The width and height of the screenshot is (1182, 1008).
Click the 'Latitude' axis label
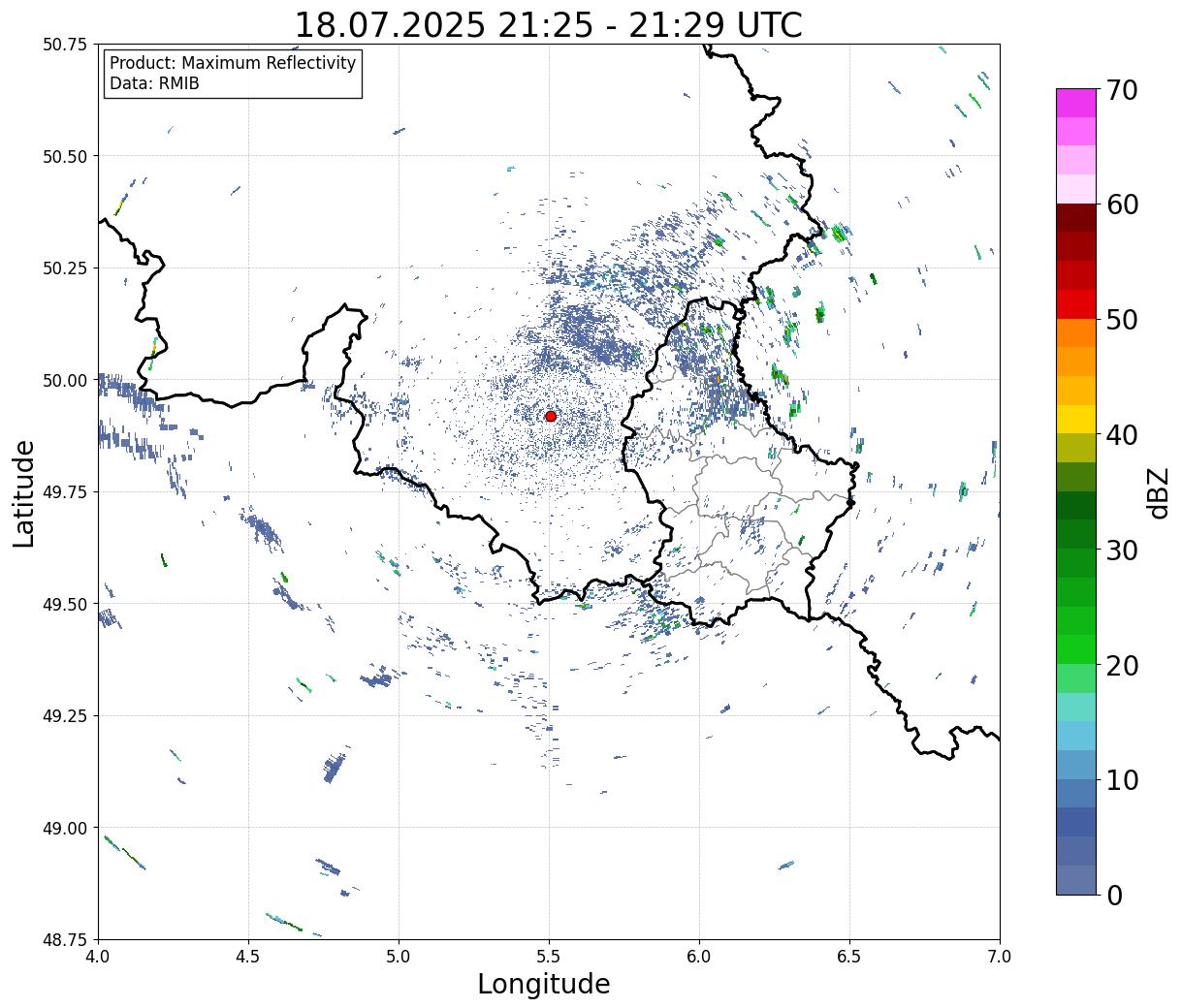pos(24,492)
